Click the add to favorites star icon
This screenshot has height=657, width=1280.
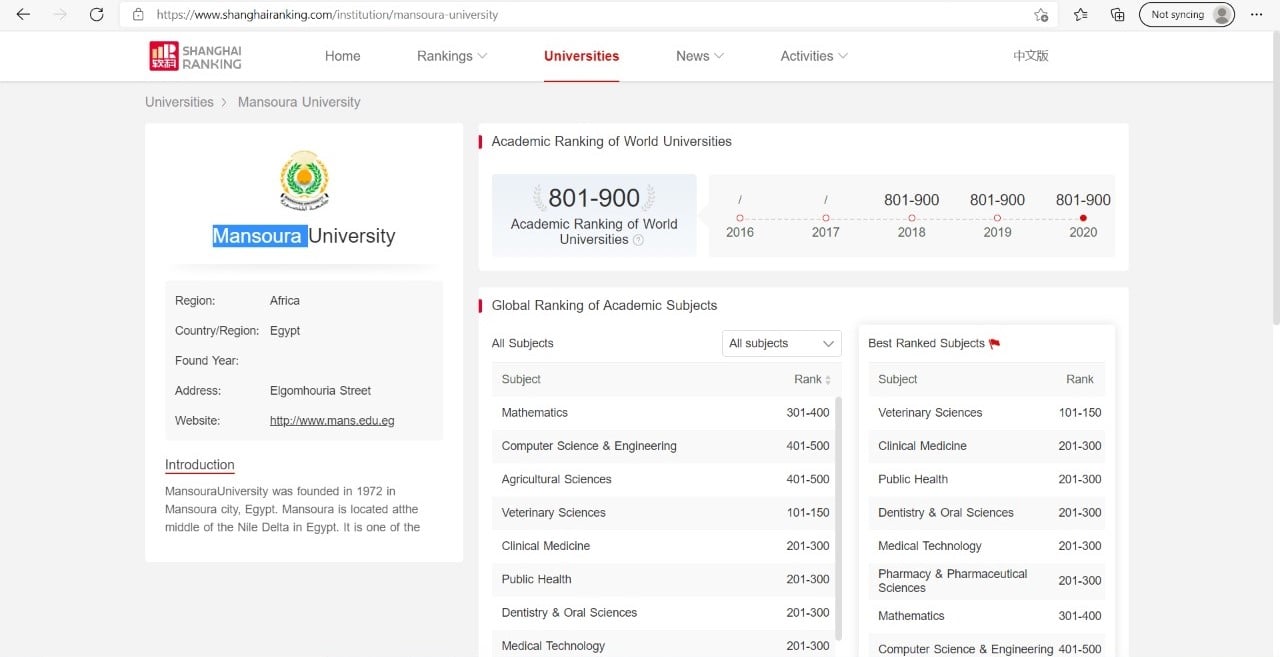[1041, 15]
